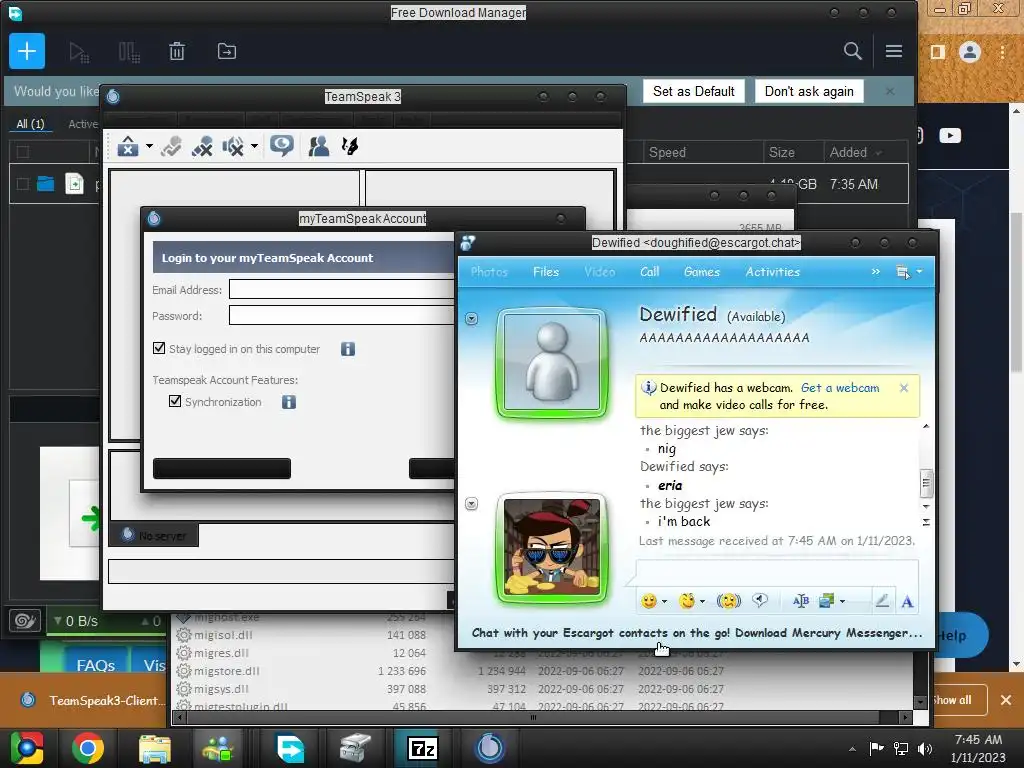Check the select-all box in FDM list header
The image size is (1024, 768).
click(23, 152)
